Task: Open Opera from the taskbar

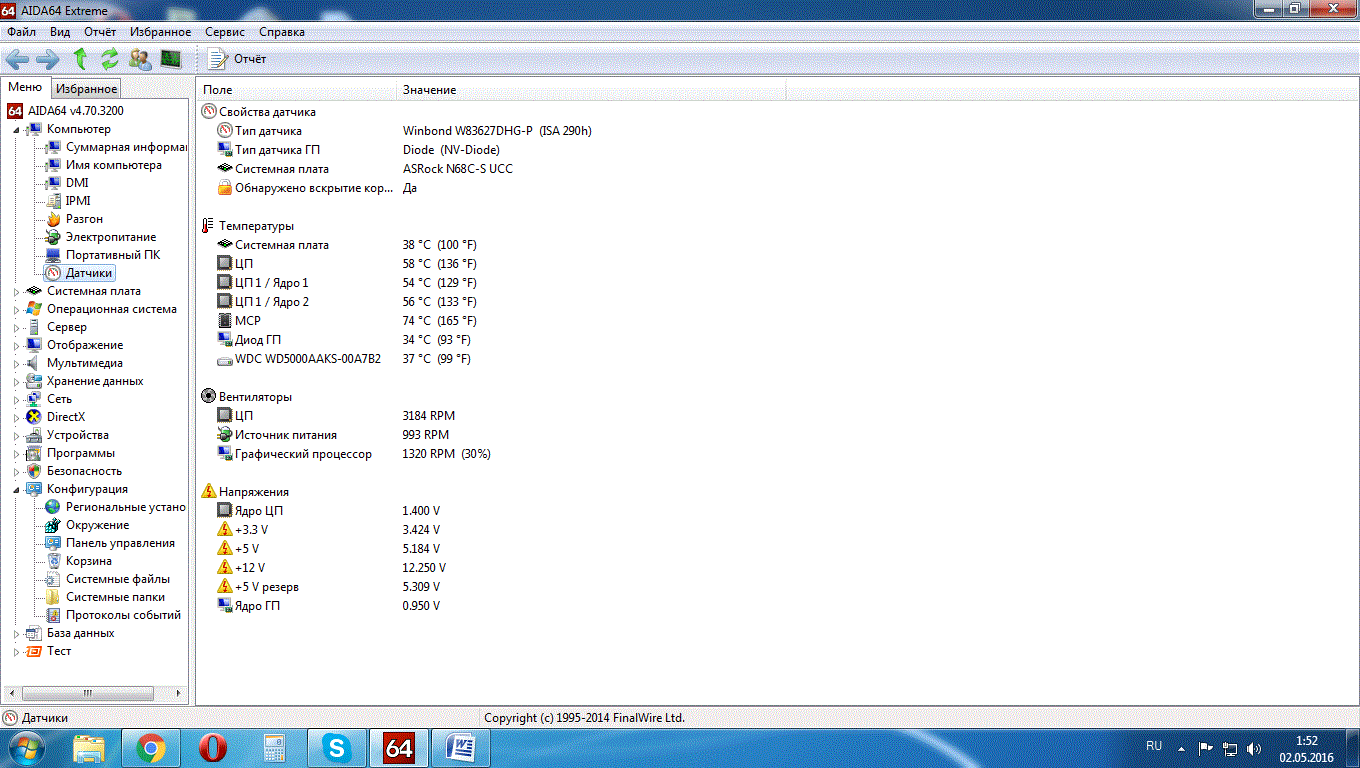Action: (213, 748)
